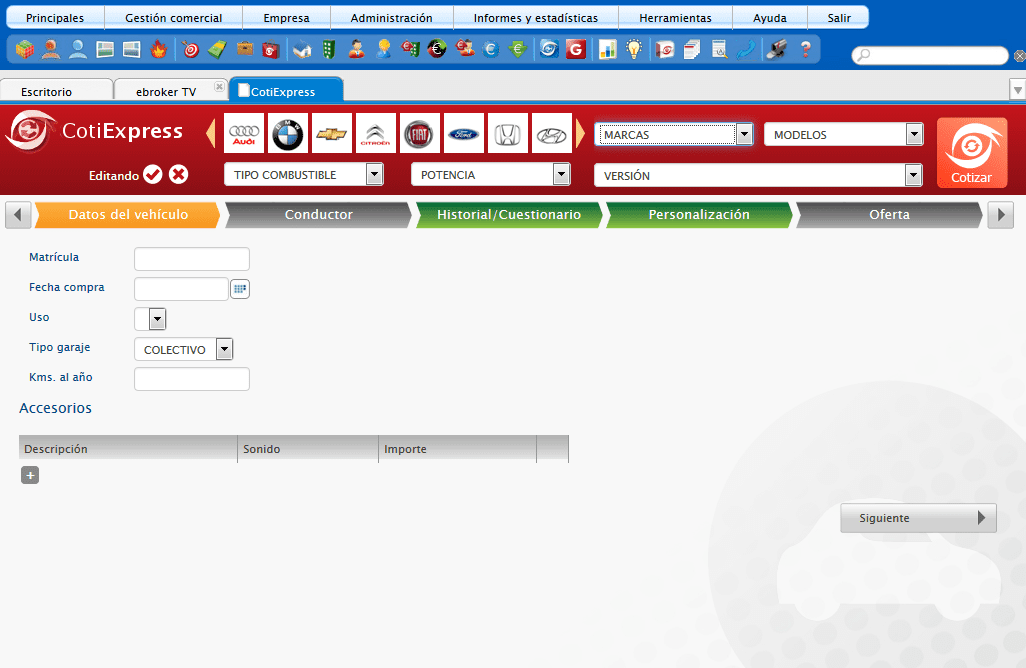Confirm editing with the checkmark icon
The width and height of the screenshot is (1026, 668).
coord(153,175)
